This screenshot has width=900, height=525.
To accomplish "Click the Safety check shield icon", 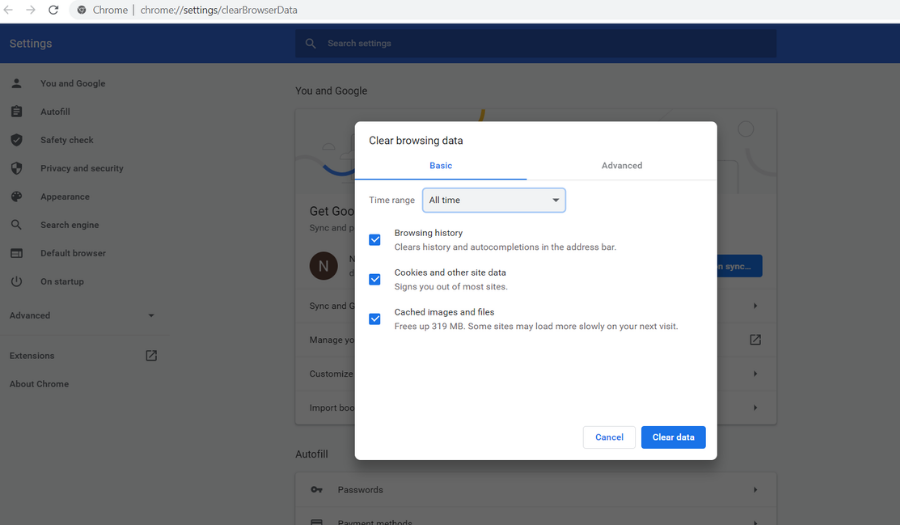I will coord(17,139).
